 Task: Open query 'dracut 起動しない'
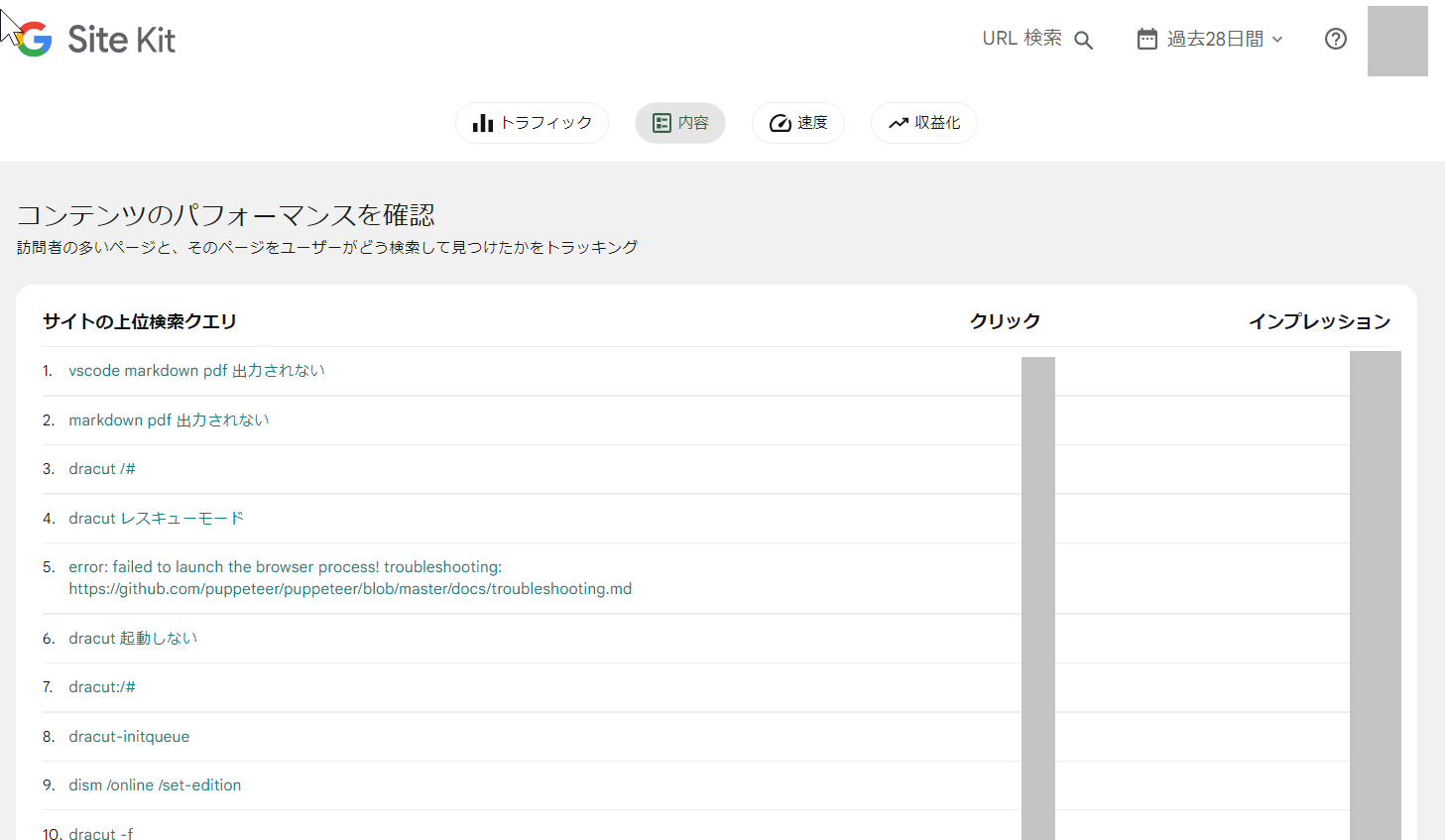coord(134,639)
